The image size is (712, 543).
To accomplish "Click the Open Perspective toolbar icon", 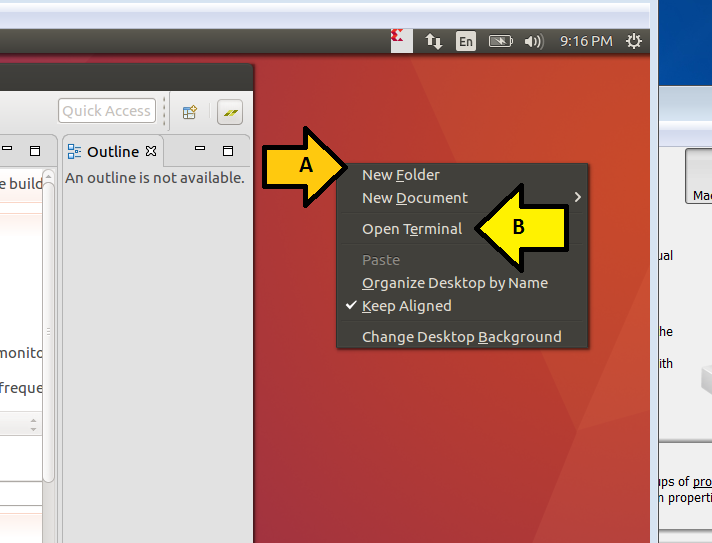I will pyautogui.click(x=189, y=112).
